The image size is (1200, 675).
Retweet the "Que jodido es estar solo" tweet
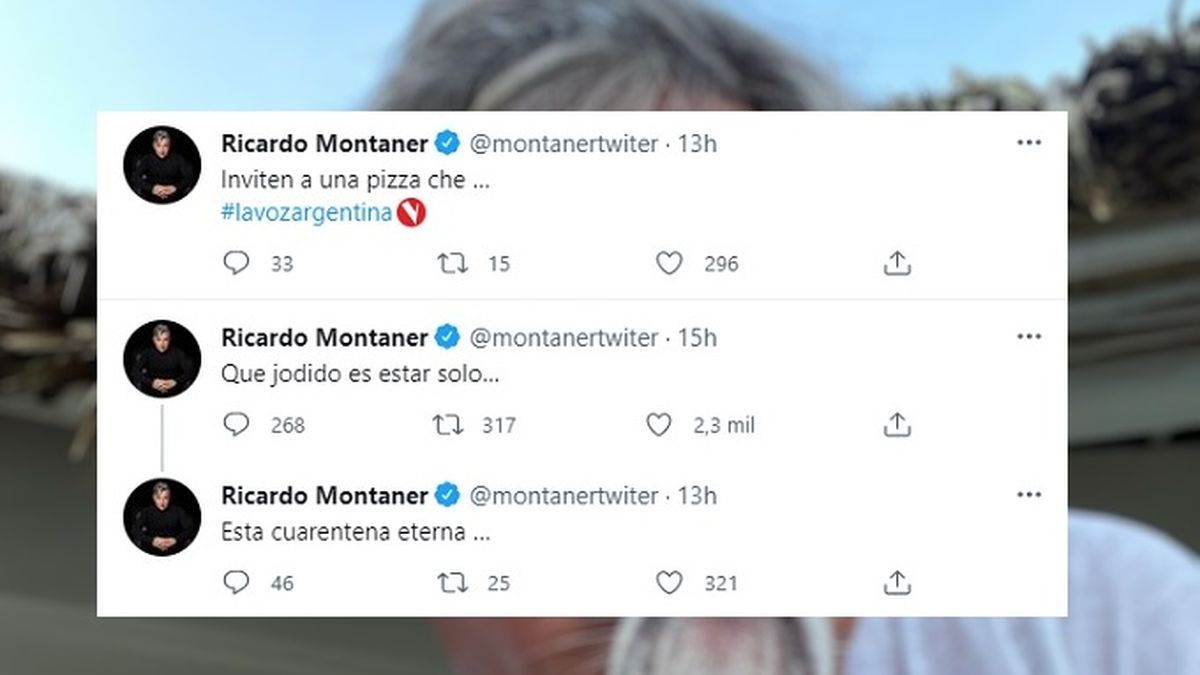point(446,424)
